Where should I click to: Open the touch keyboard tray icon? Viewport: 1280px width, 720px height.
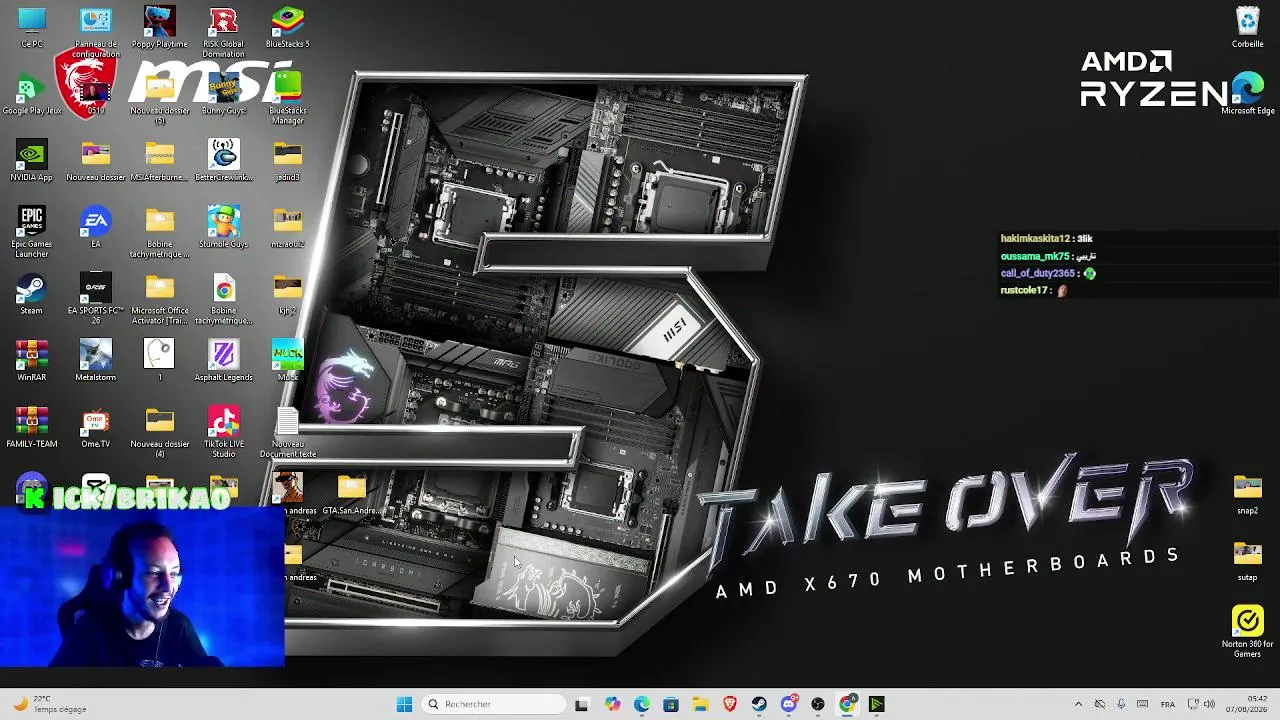click(1143, 704)
